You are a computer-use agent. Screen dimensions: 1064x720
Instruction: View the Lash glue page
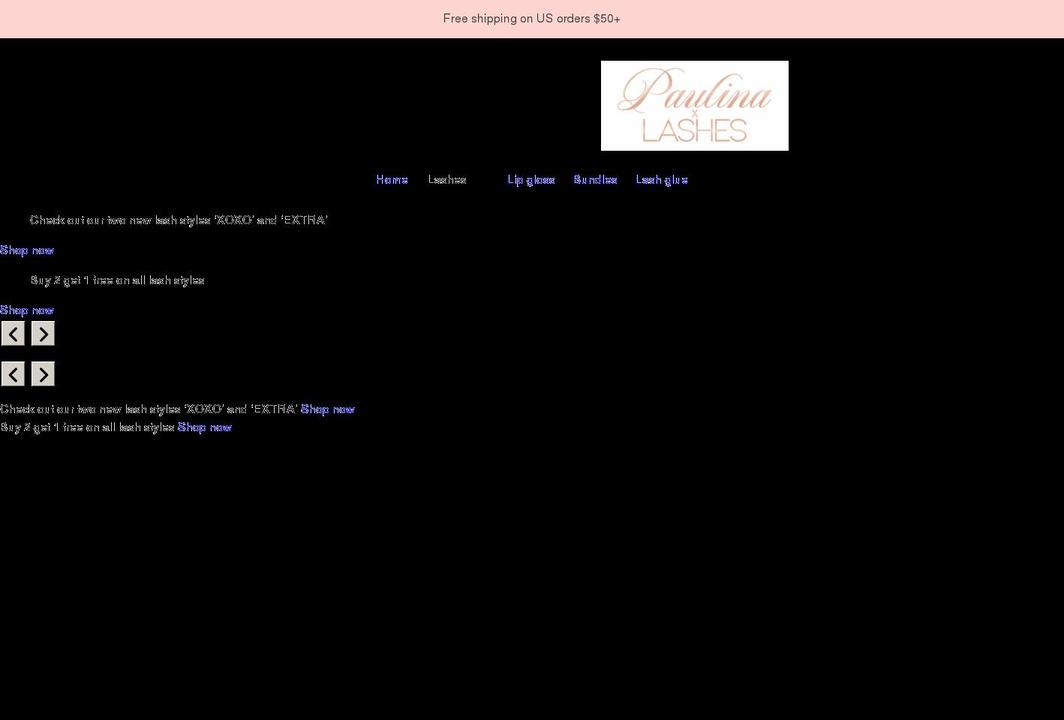coord(661,179)
